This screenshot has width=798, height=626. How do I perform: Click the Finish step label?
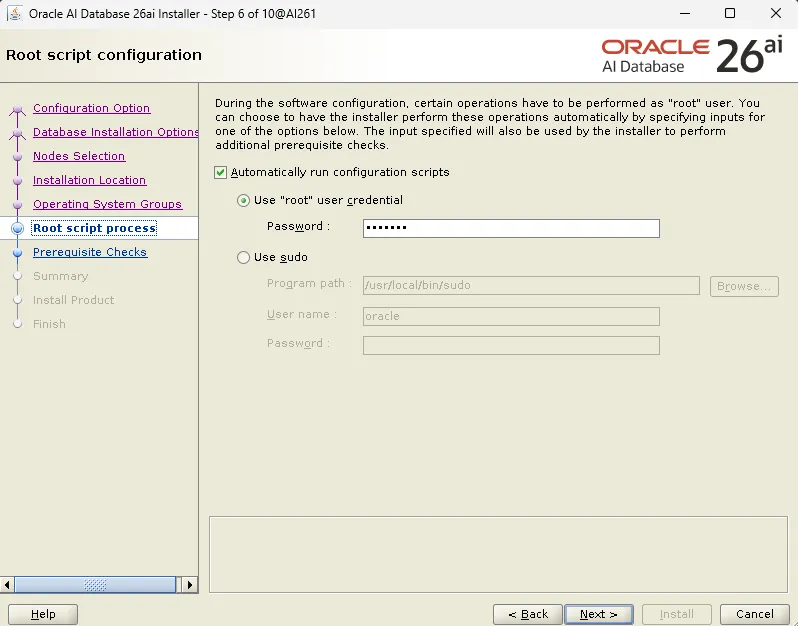pos(49,324)
